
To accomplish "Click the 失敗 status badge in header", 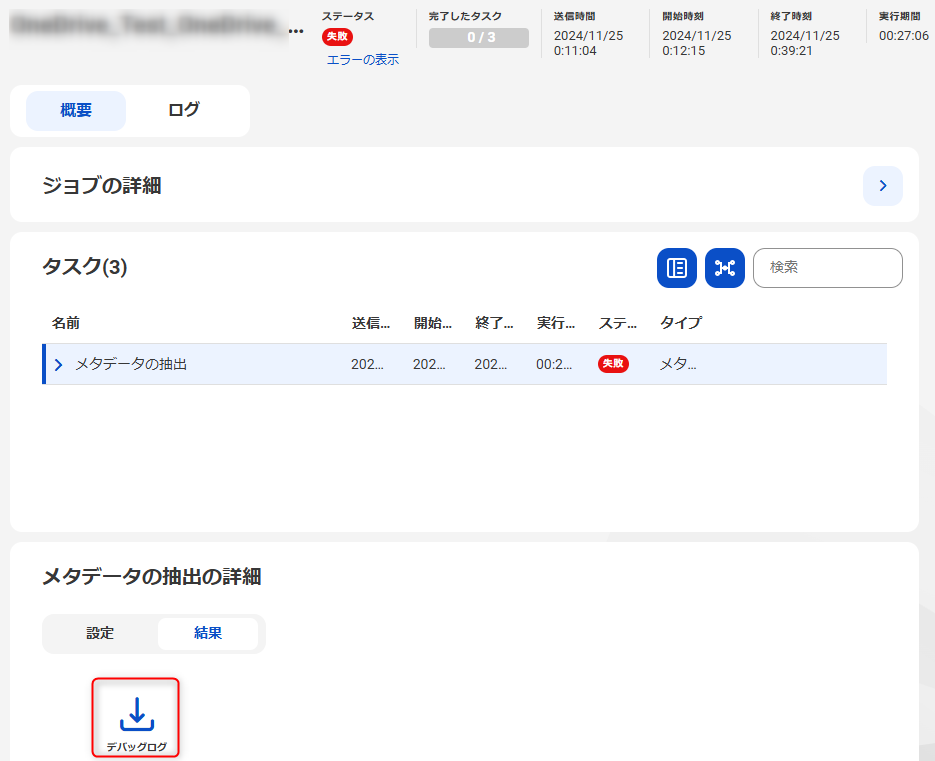I will 338,37.
